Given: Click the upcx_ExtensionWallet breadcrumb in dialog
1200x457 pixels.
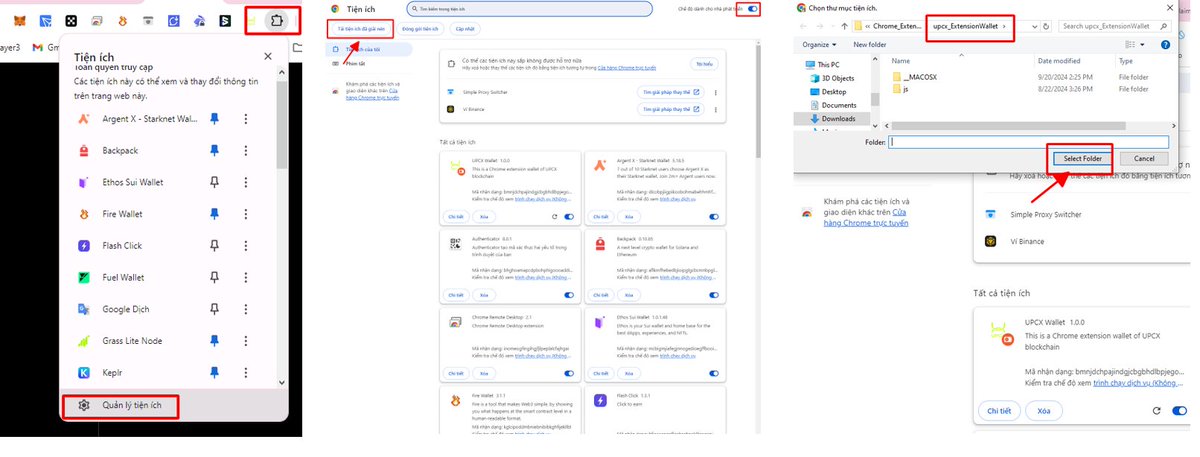Looking at the screenshot, I should pos(966,25).
